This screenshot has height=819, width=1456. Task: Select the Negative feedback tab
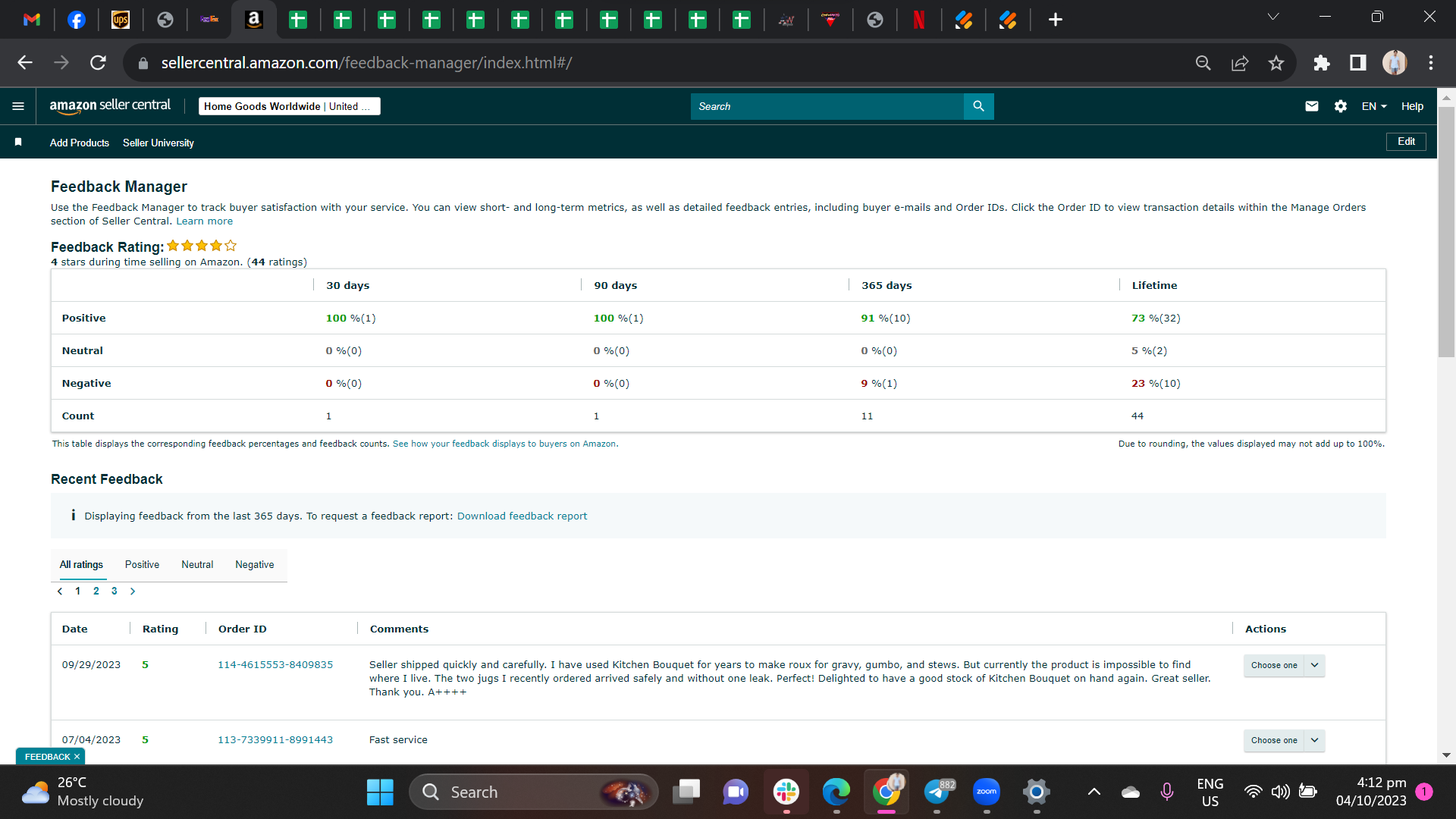tap(255, 565)
